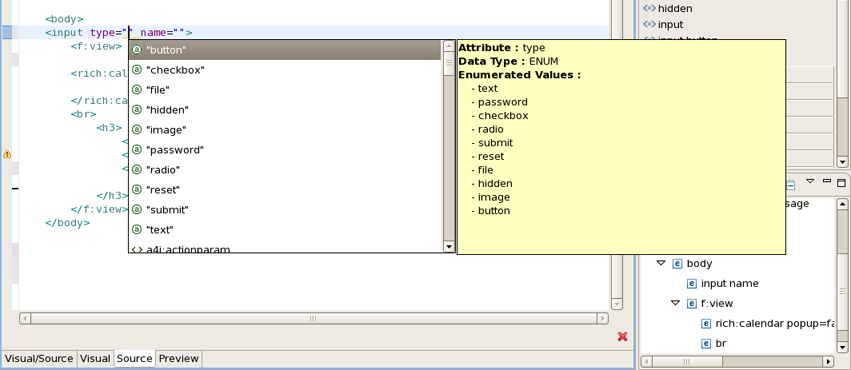Choose "checkbox" from the suggestion list

(285, 70)
